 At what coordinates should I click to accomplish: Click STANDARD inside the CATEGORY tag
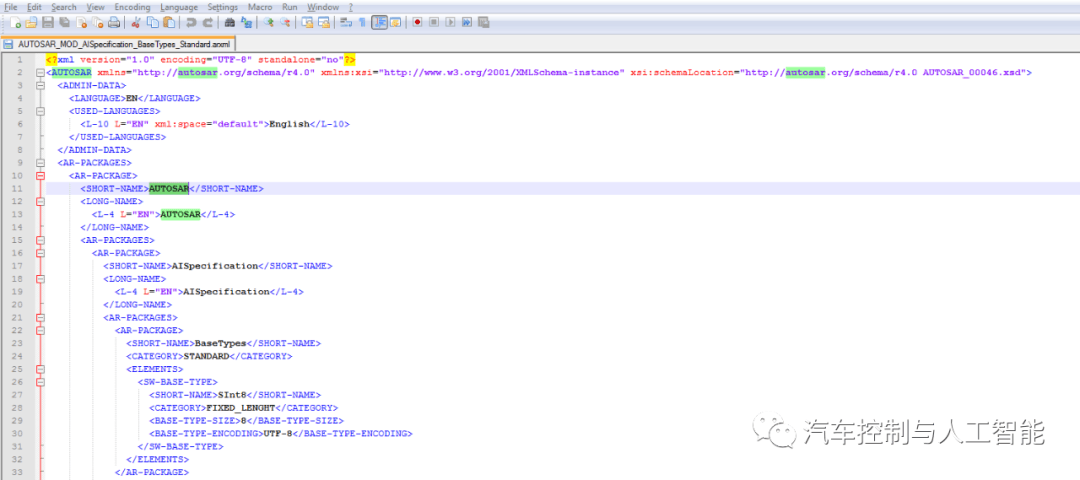206,356
